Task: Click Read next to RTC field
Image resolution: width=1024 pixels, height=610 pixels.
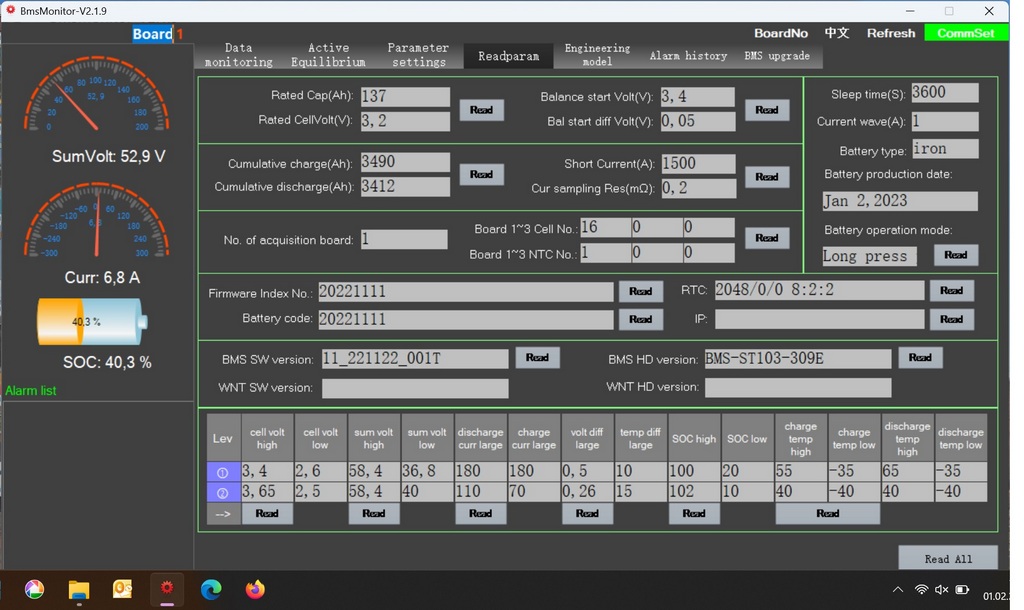Action: click(951, 291)
